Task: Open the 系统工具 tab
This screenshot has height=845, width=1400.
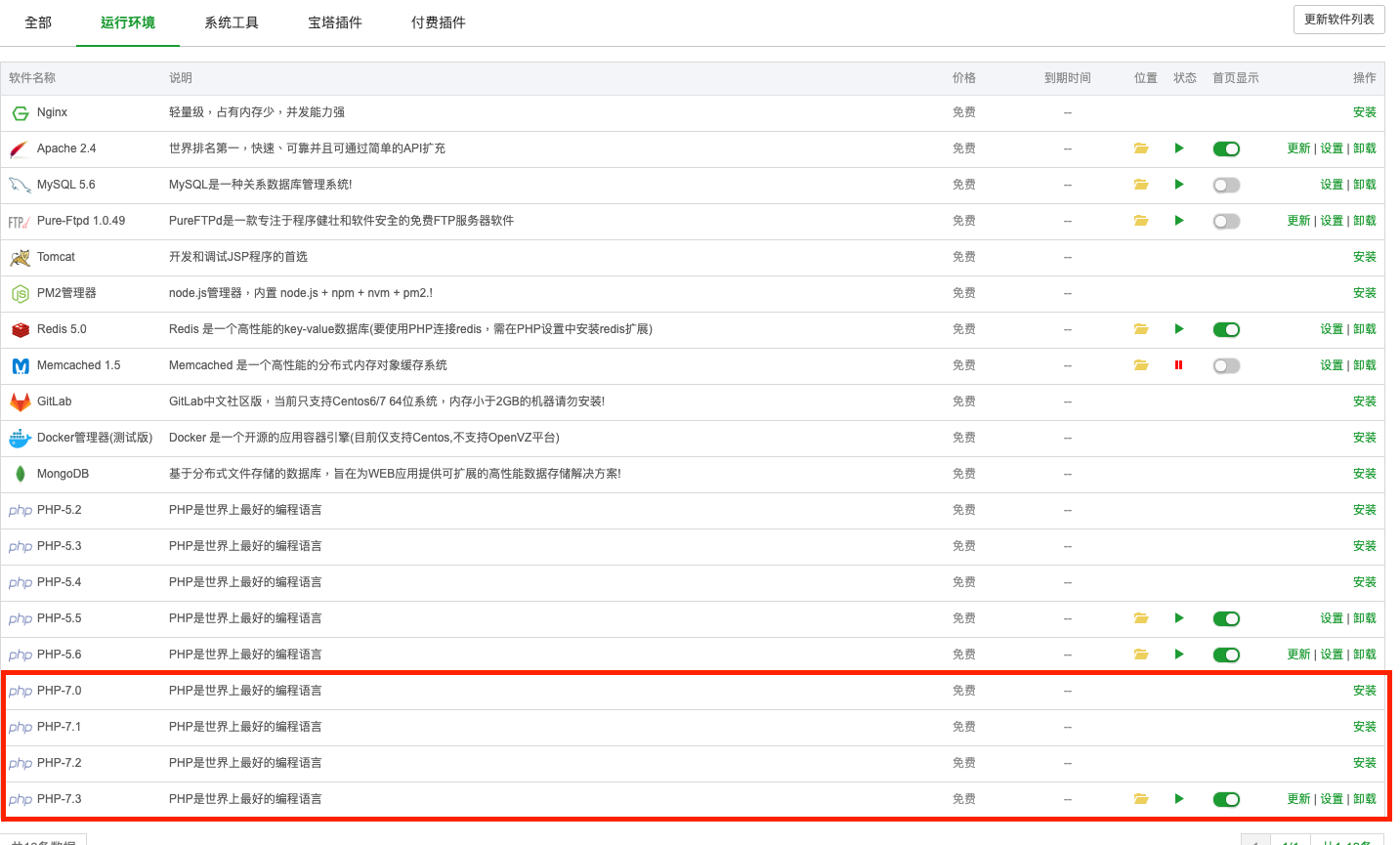Action: click(x=232, y=22)
